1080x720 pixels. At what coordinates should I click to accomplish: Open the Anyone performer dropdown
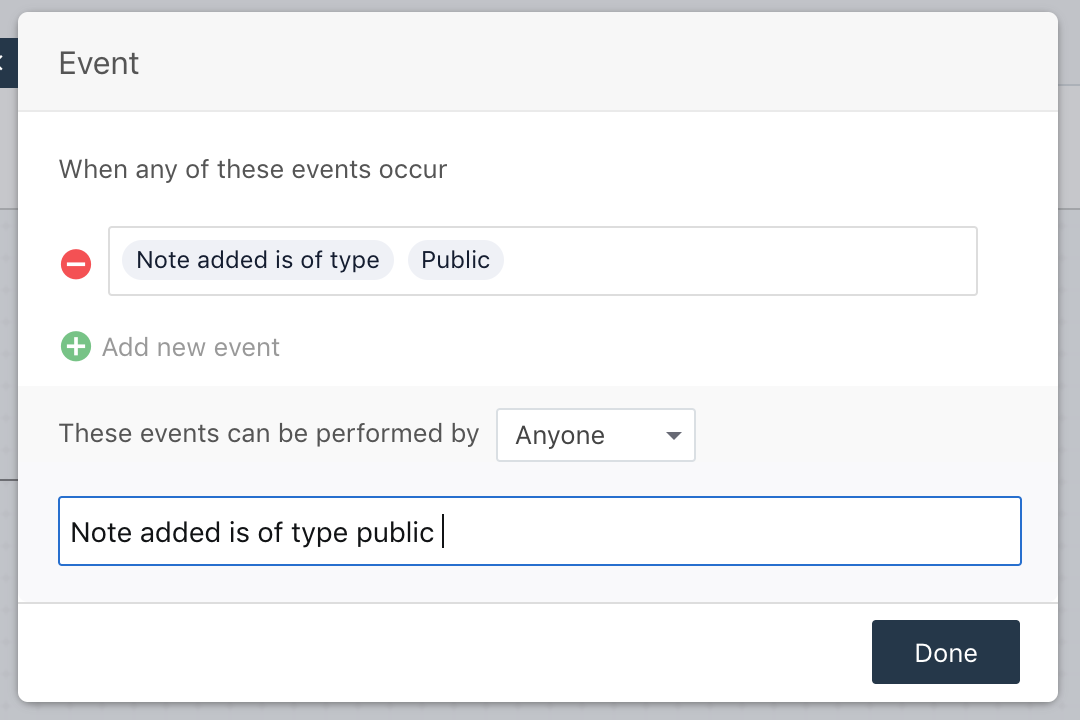pyautogui.click(x=596, y=435)
